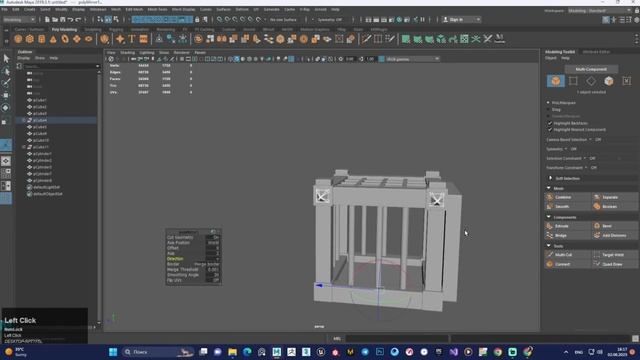This screenshot has width=640, height=360.
Task: Open Microsoft Edge from the taskbar
Action: coord(247,352)
